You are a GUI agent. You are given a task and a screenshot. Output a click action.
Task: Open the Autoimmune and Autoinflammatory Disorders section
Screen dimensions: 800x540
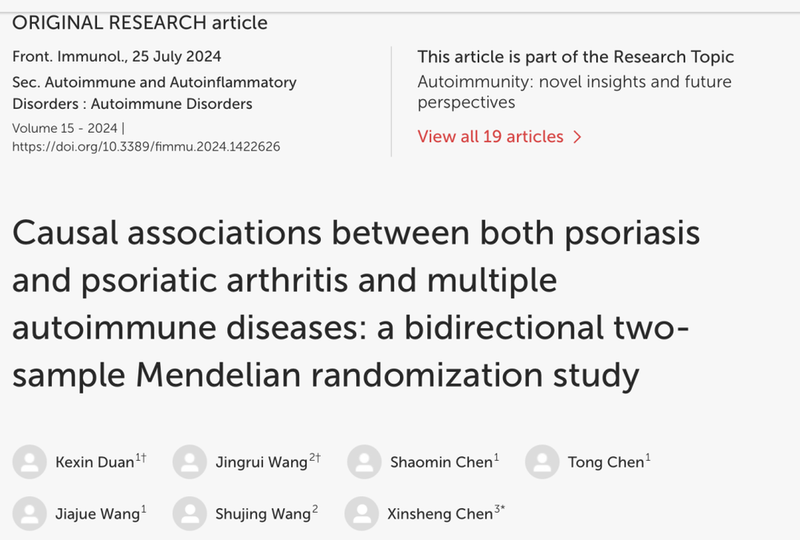pyautogui.click(x=154, y=93)
